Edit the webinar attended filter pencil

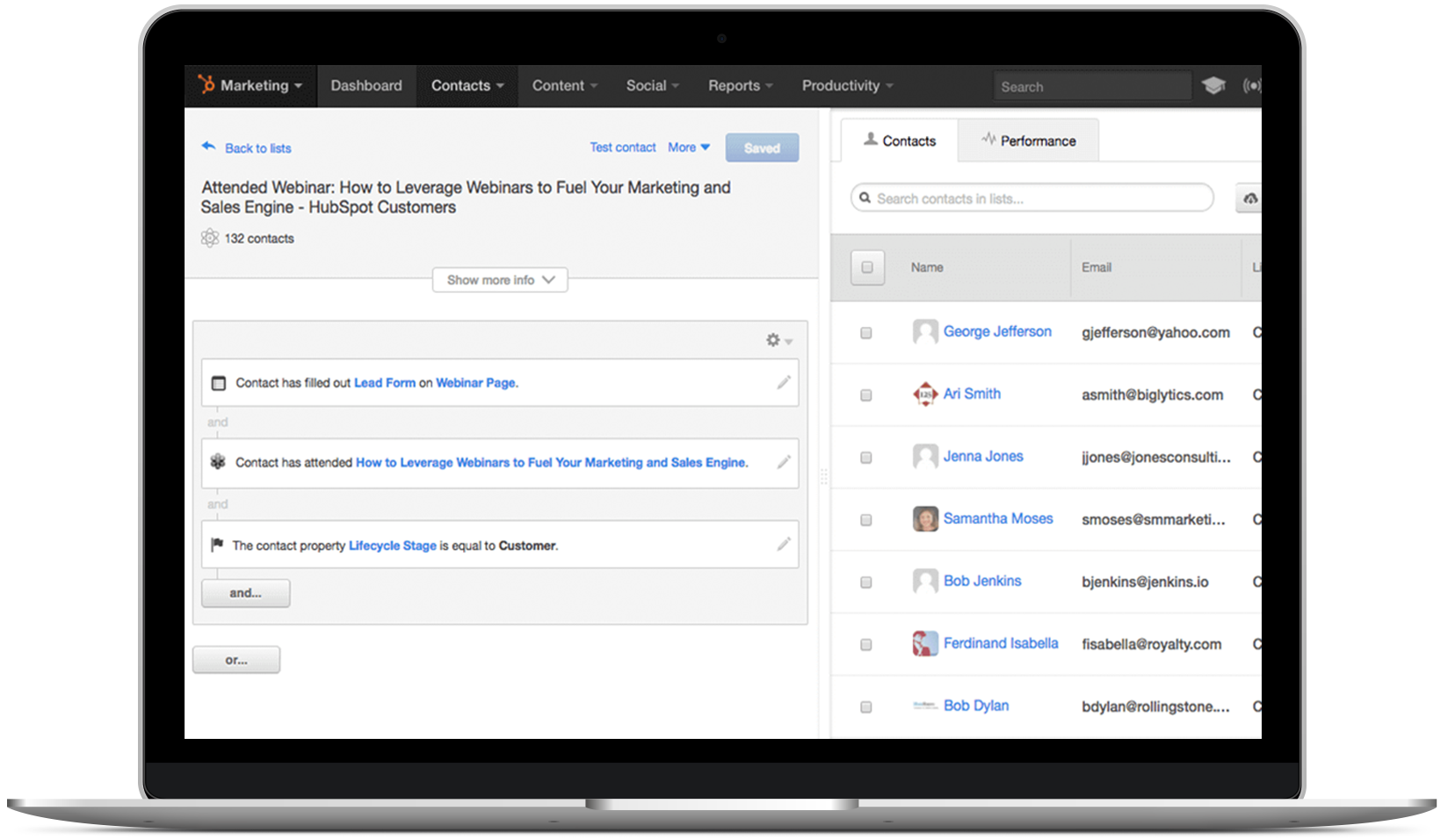tap(784, 462)
